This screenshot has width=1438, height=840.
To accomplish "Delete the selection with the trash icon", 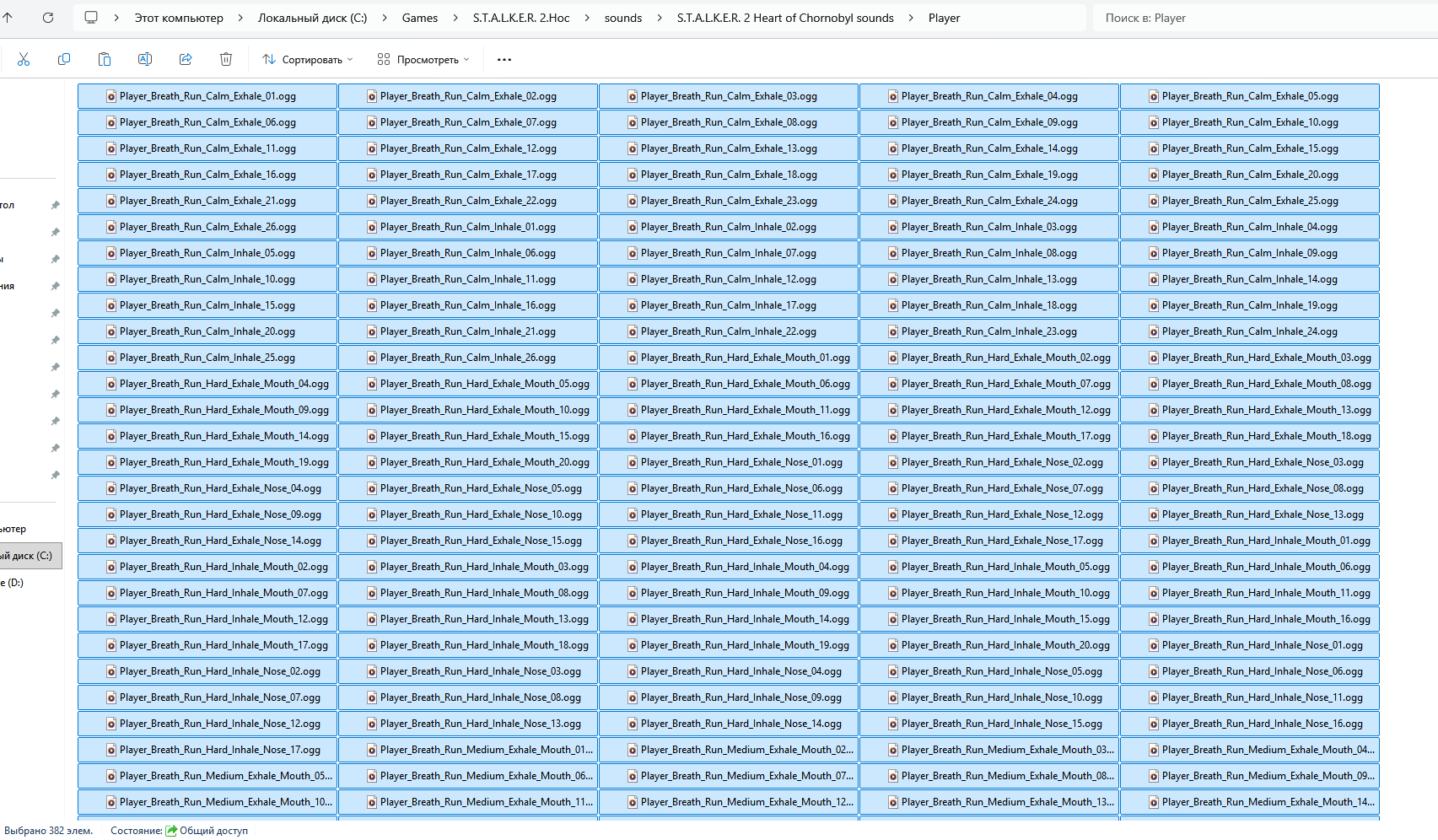I will (x=226, y=59).
